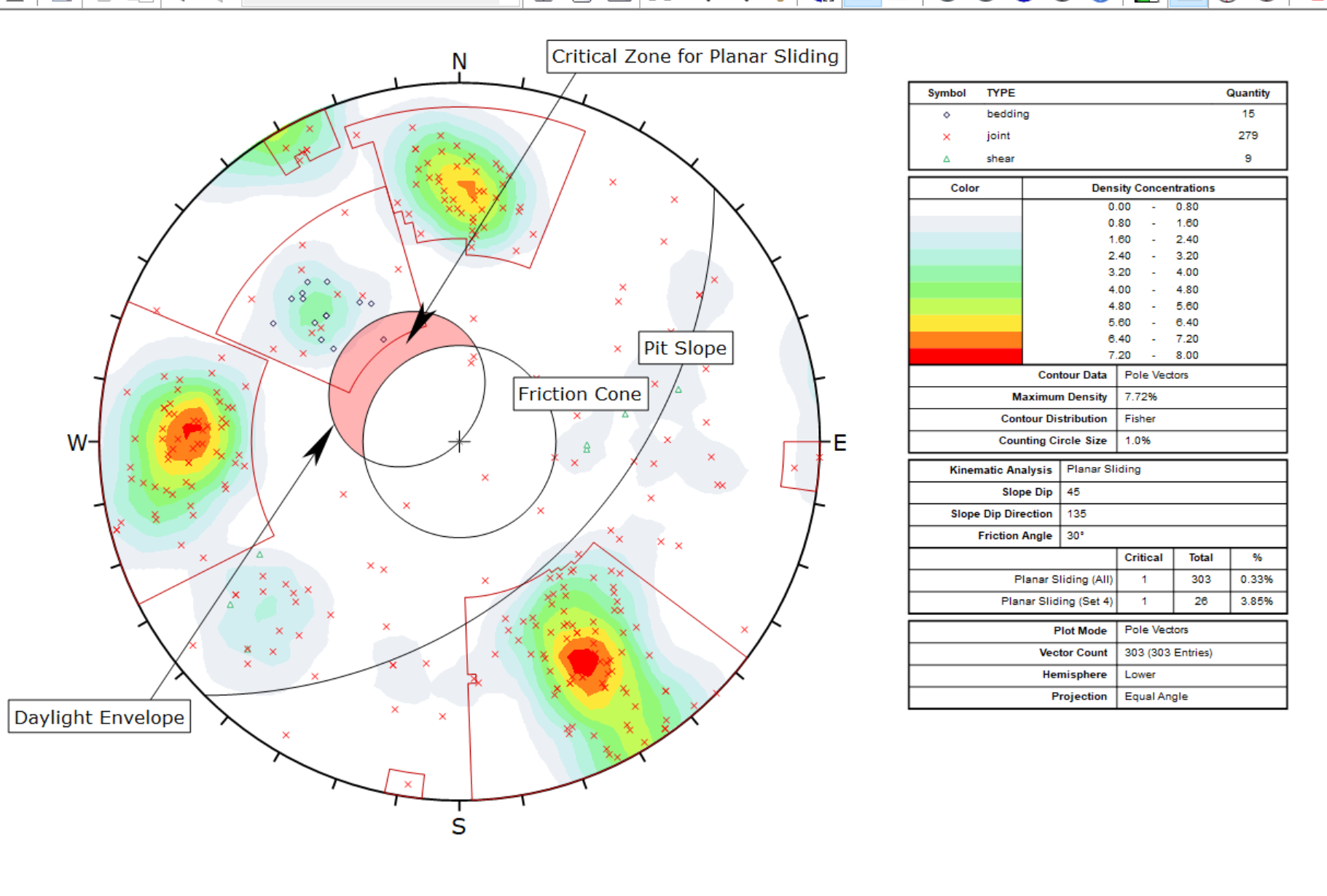Click the Plot Mode 'Pole Vectors' value
Screen dimensions: 1327x896
(1156, 630)
